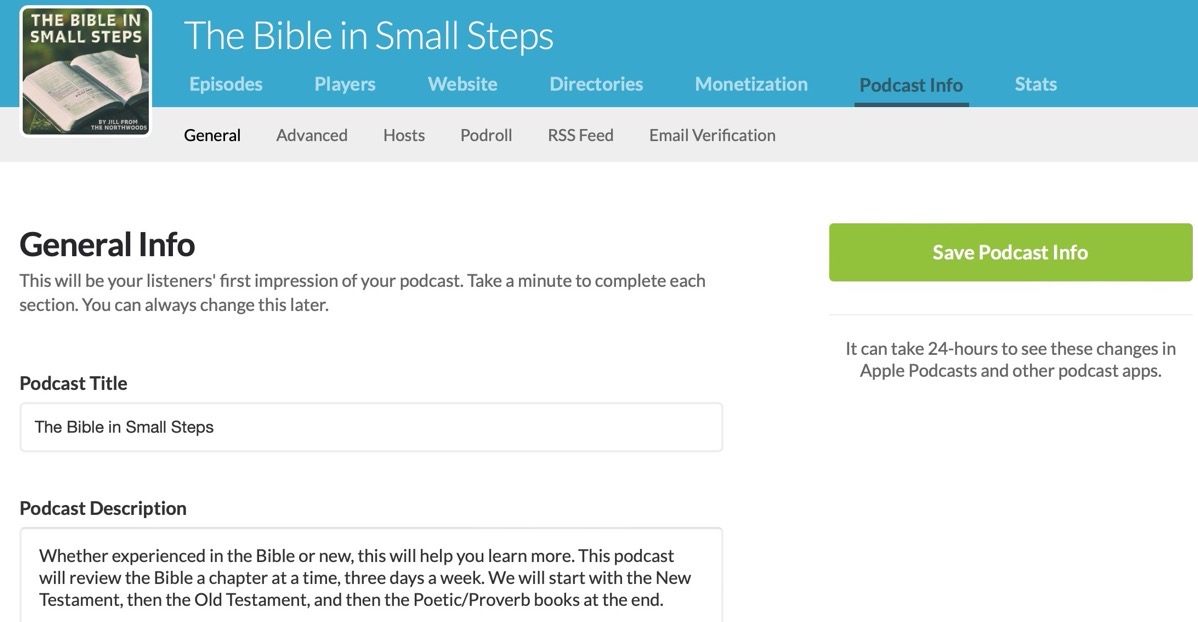
Task: Click into the Podcast Title field
Action: pyautogui.click(x=371, y=427)
